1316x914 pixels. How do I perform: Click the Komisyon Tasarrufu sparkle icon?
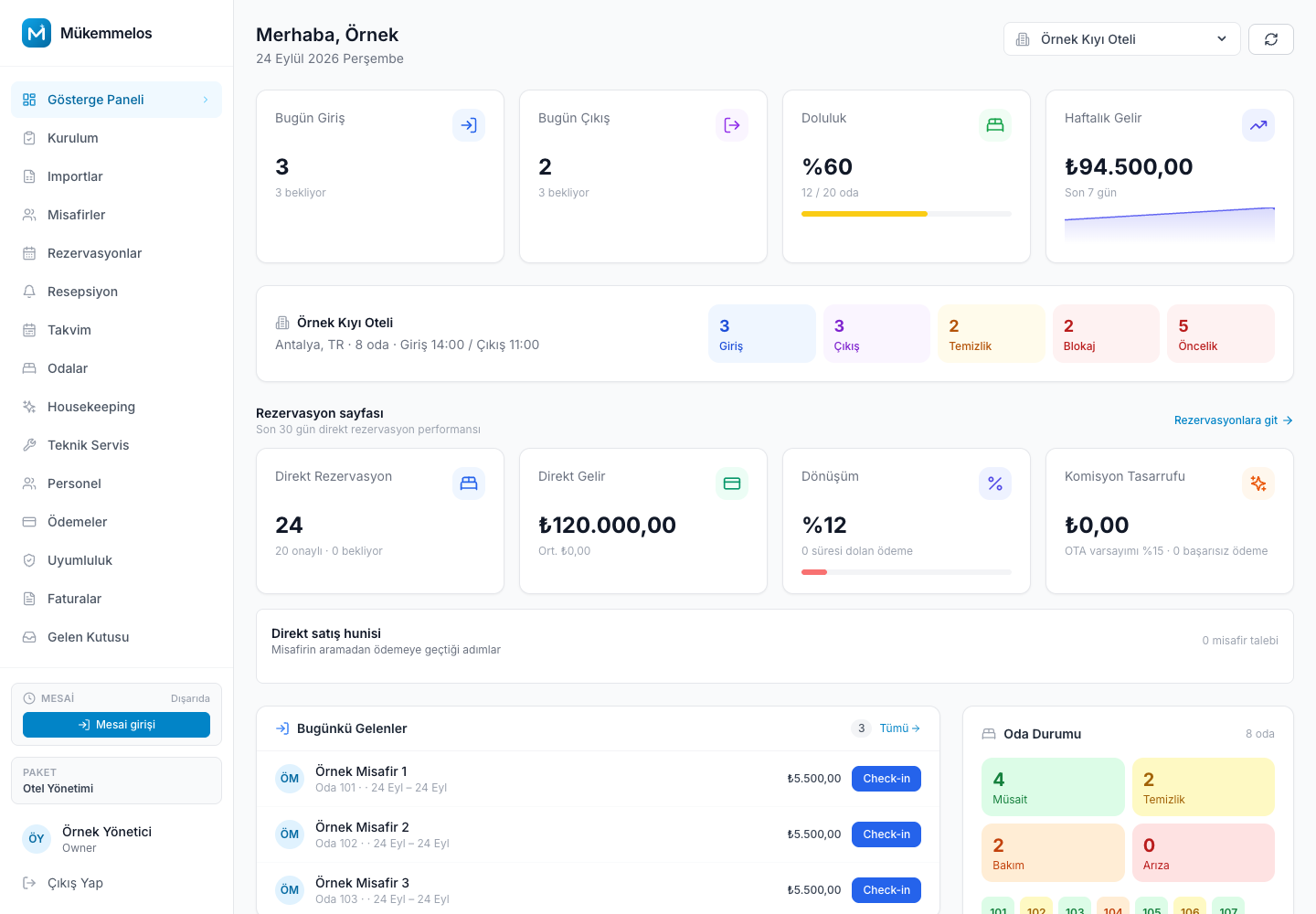coord(1258,484)
